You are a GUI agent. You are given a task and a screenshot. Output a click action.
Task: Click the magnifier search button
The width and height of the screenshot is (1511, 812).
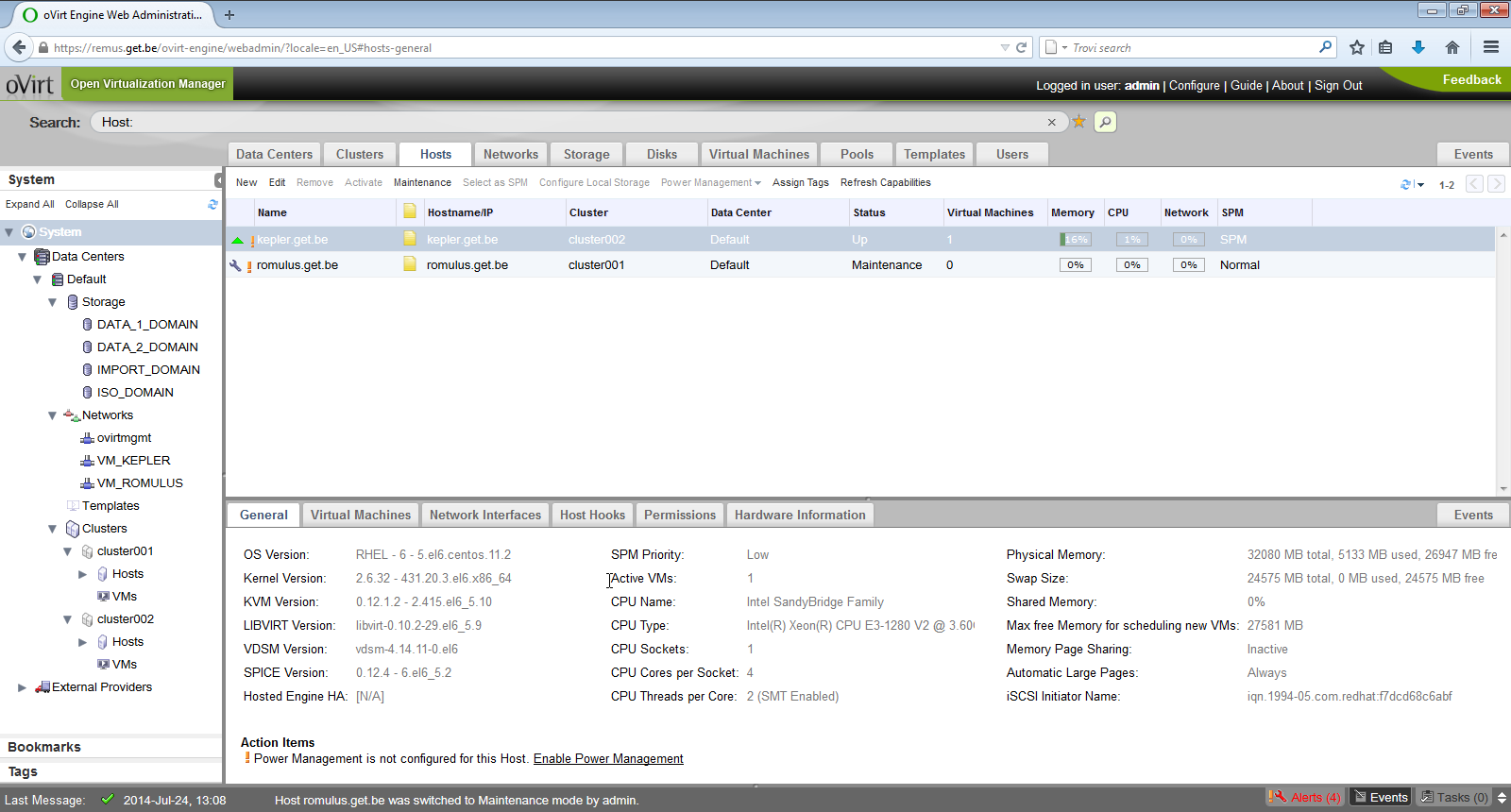pyautogui.click(x=1105, y=122)
